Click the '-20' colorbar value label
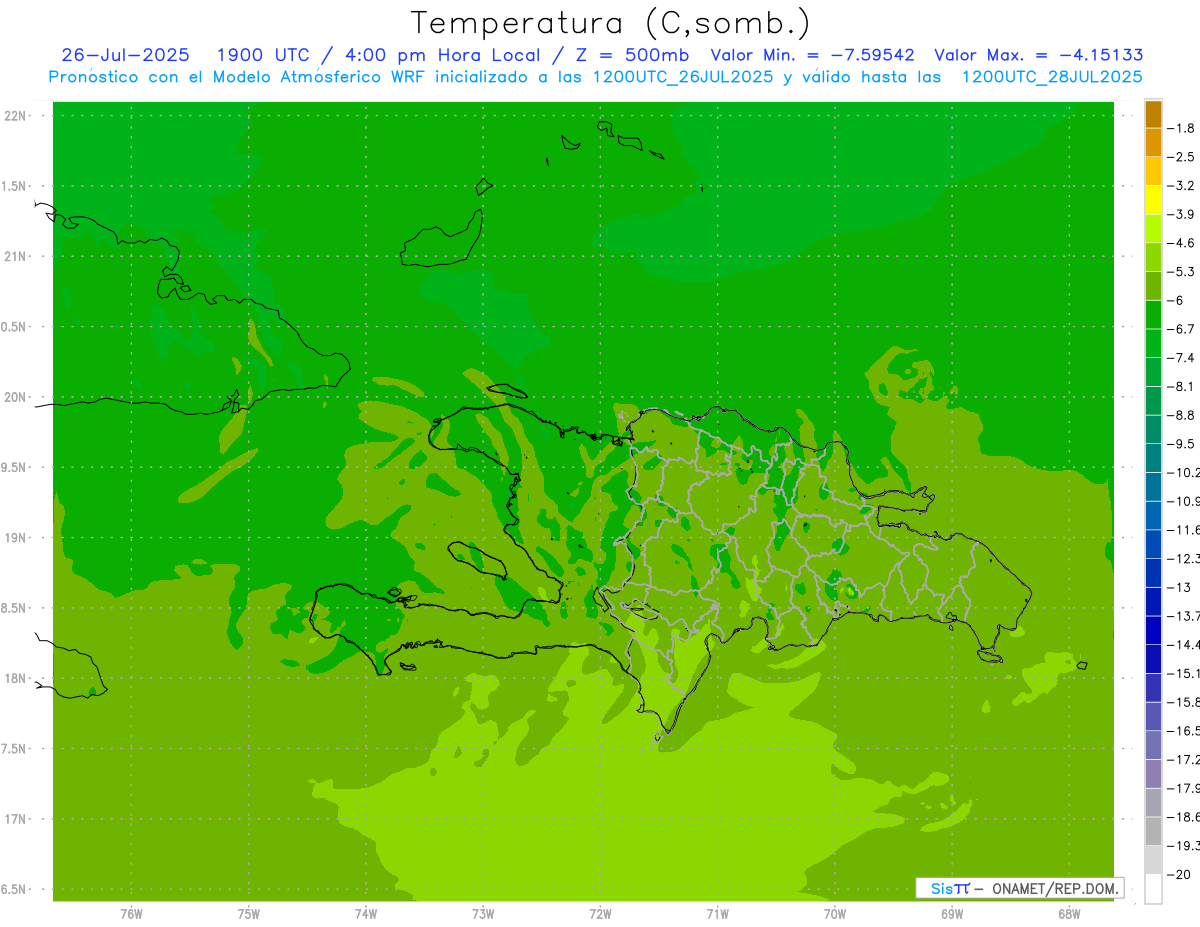 click(1180, 874)
